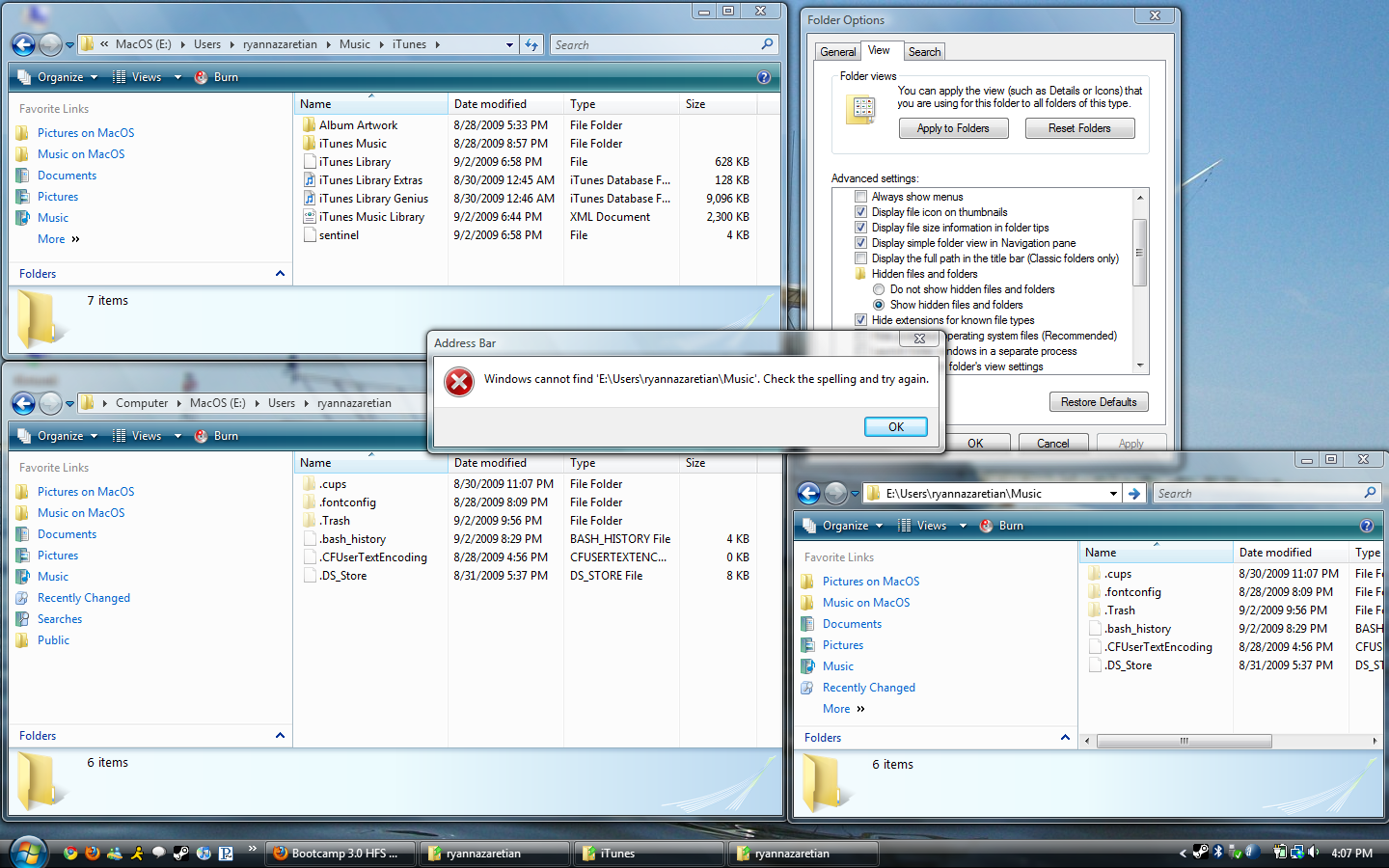
Task: Click OK in the Address Bar error dialog
Action: [895, 427]
